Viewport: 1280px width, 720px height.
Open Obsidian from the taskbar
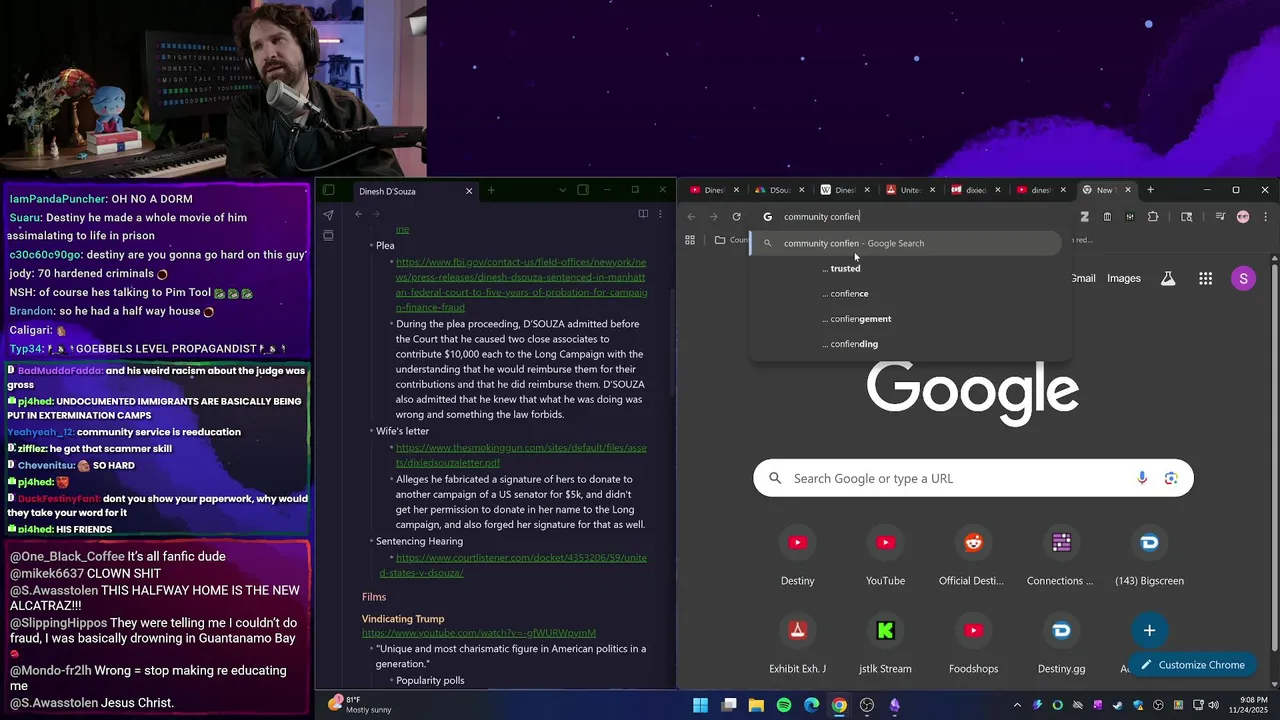[x=895, y=705]
